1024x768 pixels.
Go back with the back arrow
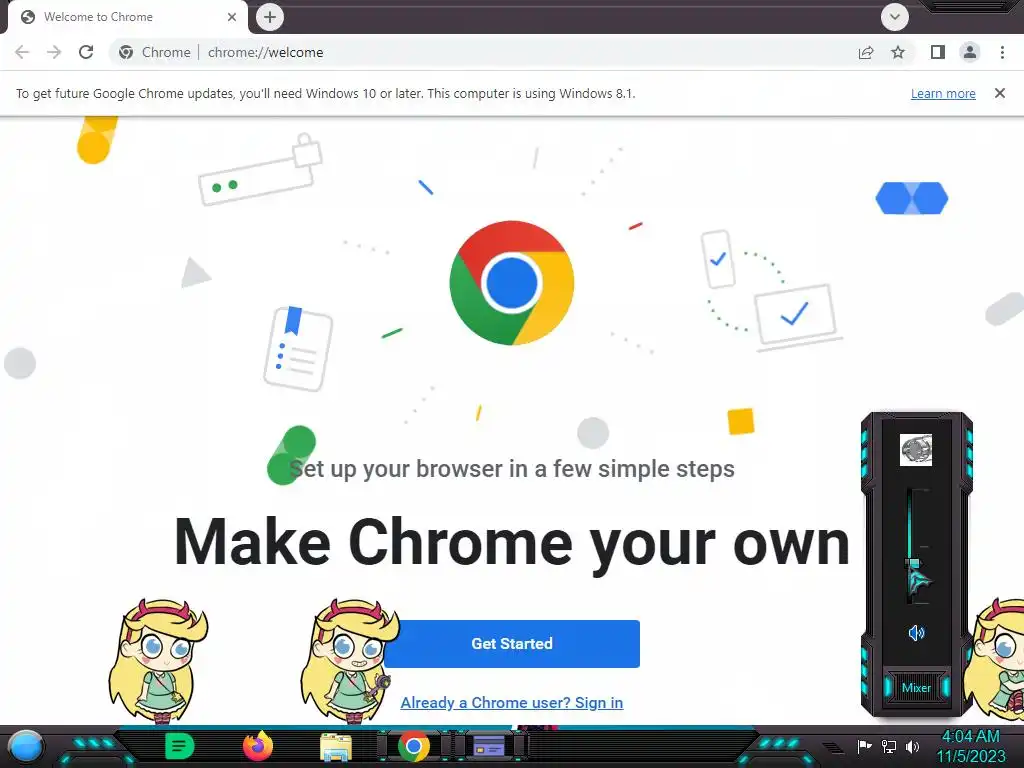pos(22,52)
